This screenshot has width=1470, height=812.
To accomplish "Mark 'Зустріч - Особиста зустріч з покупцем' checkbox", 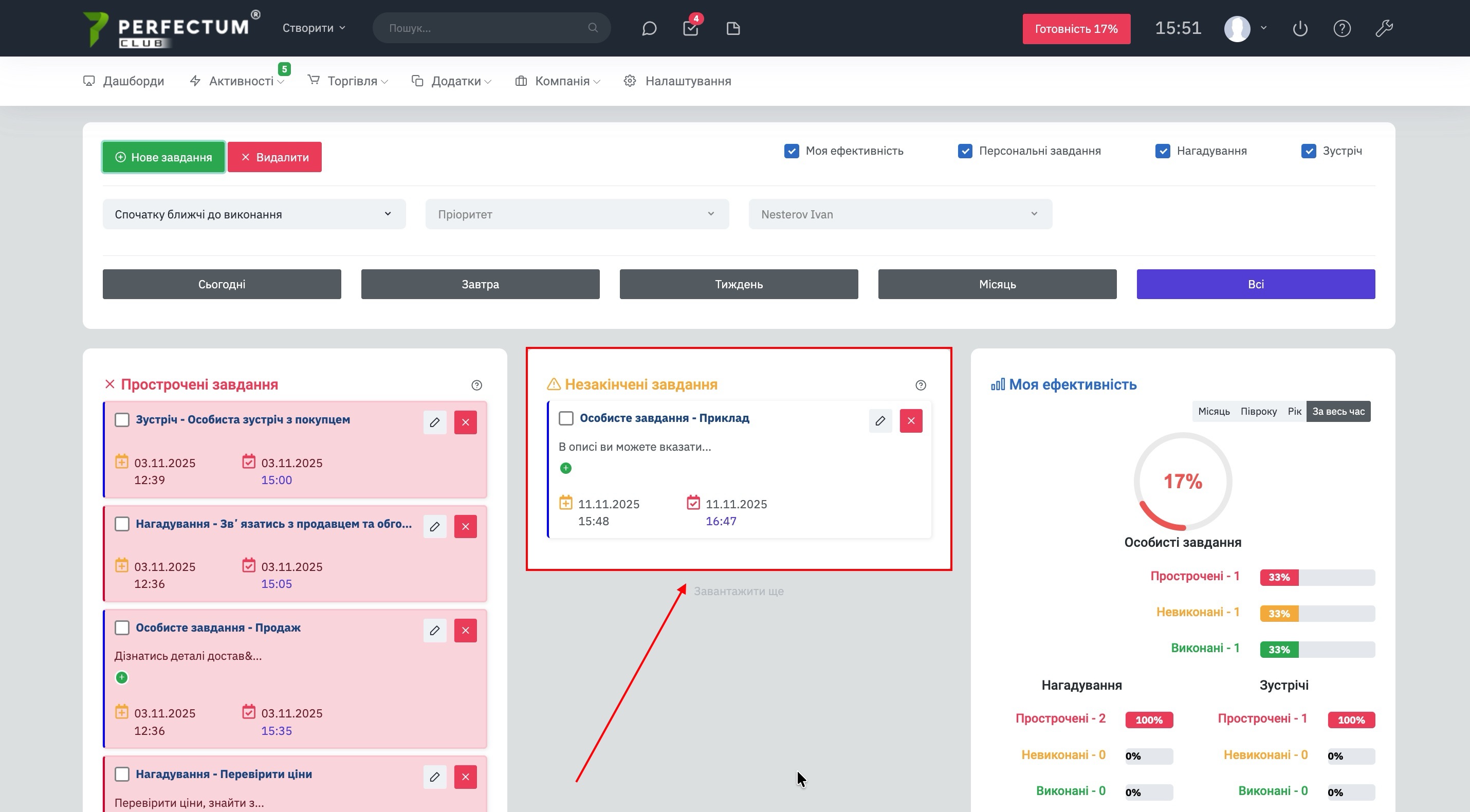I will pyautogui.click(x=122, y=420).
